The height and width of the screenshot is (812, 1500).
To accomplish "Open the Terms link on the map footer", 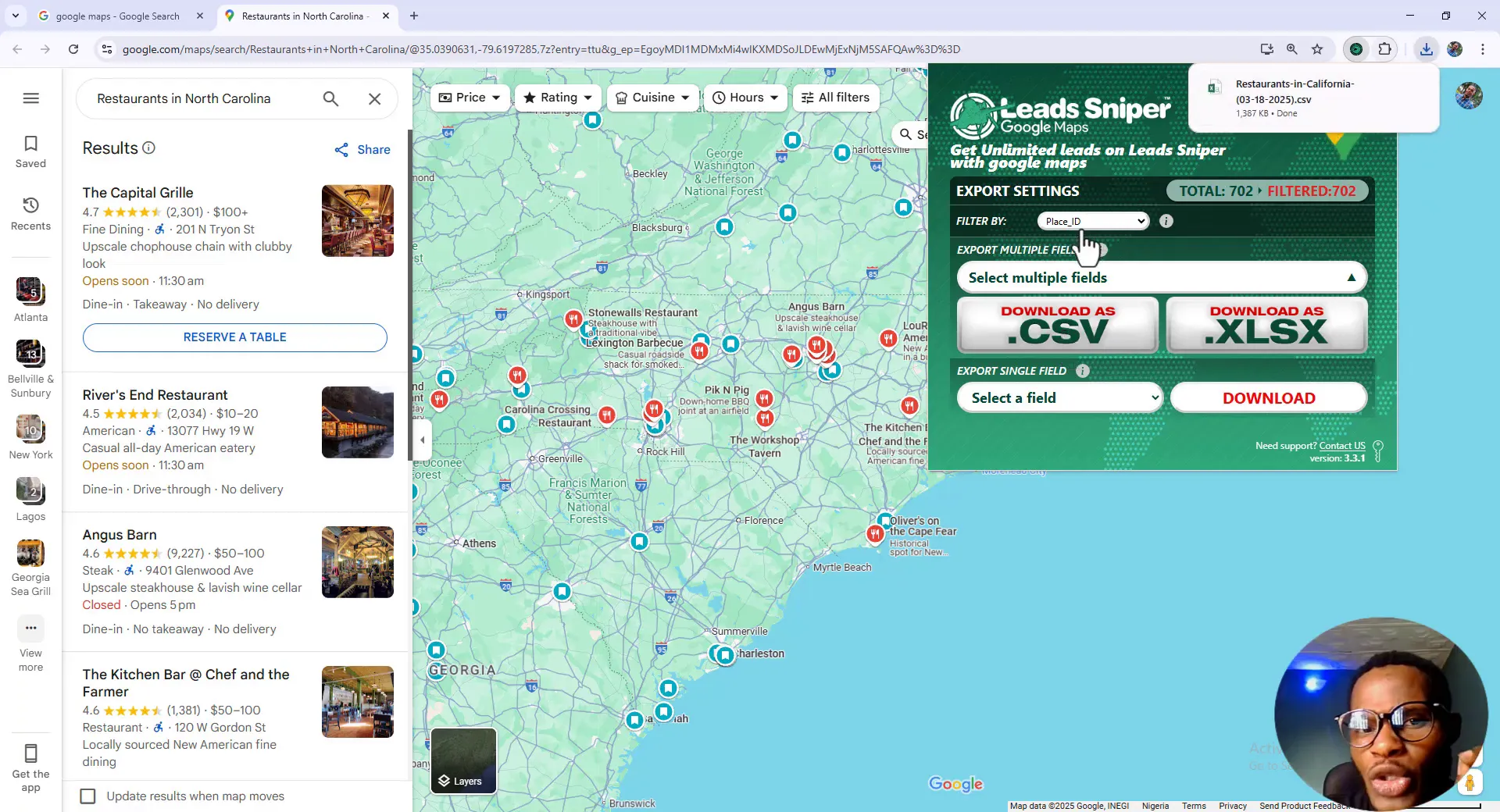I will point(1194,806).
